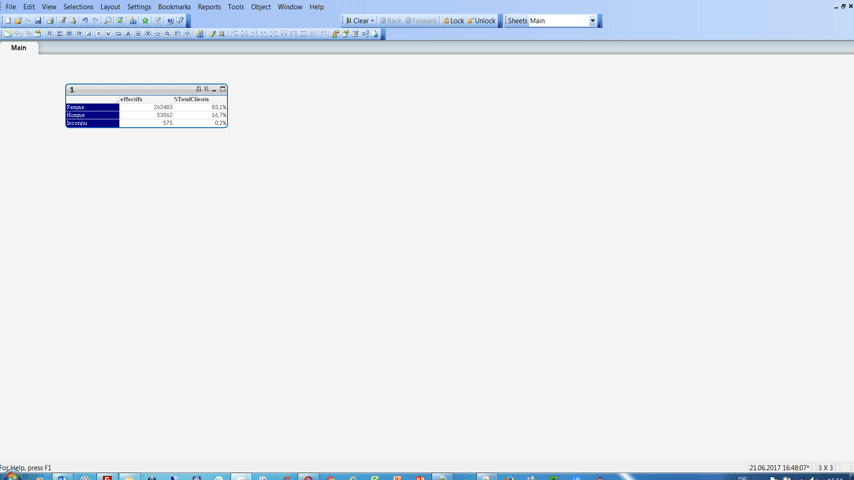The height and width of the screenshot is (480, 854).
Task: Open the Clear button dropdown arrow
Action: tap(373, 21)
